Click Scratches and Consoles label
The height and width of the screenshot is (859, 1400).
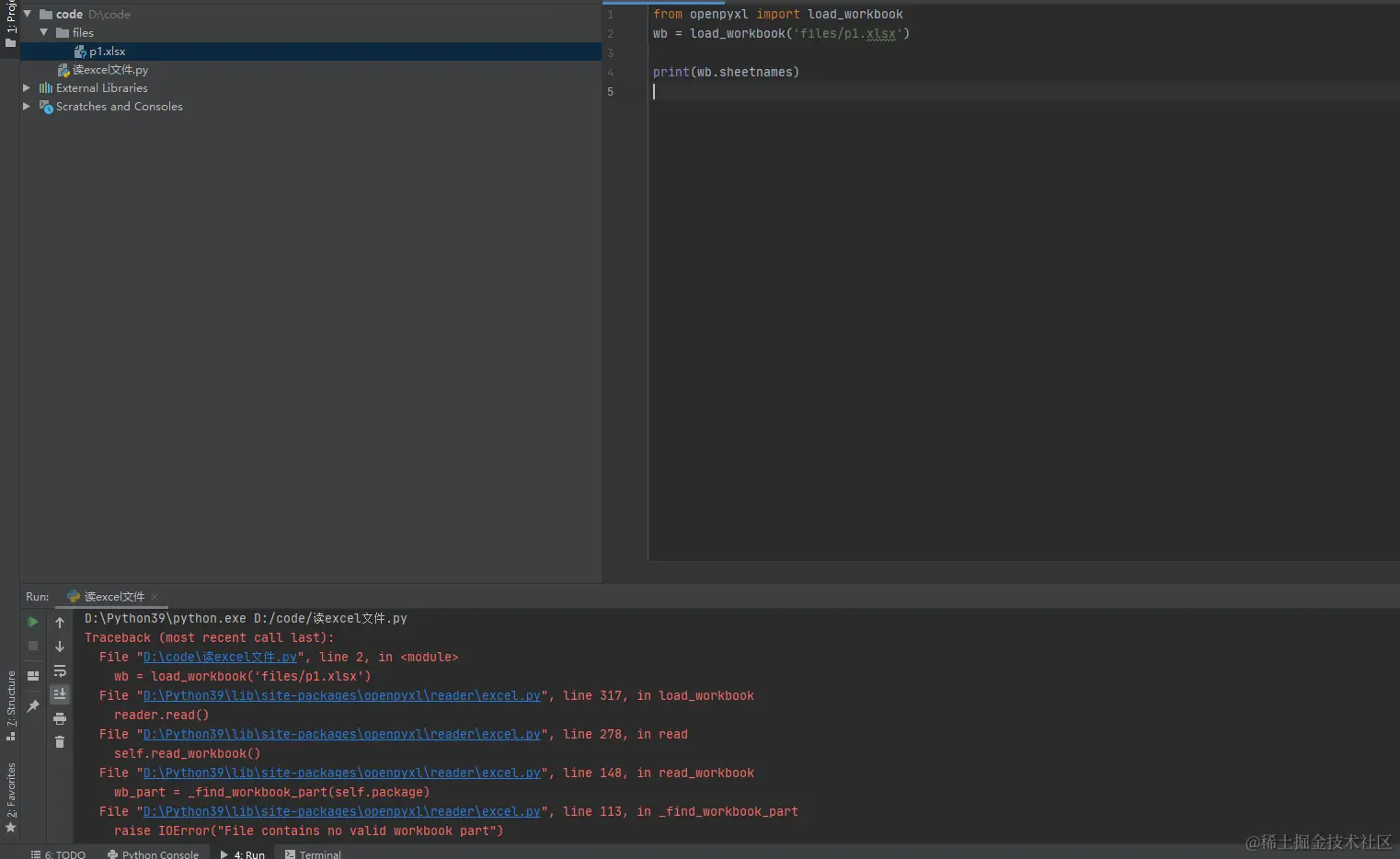pyautogui.click(x=120, y=107)
